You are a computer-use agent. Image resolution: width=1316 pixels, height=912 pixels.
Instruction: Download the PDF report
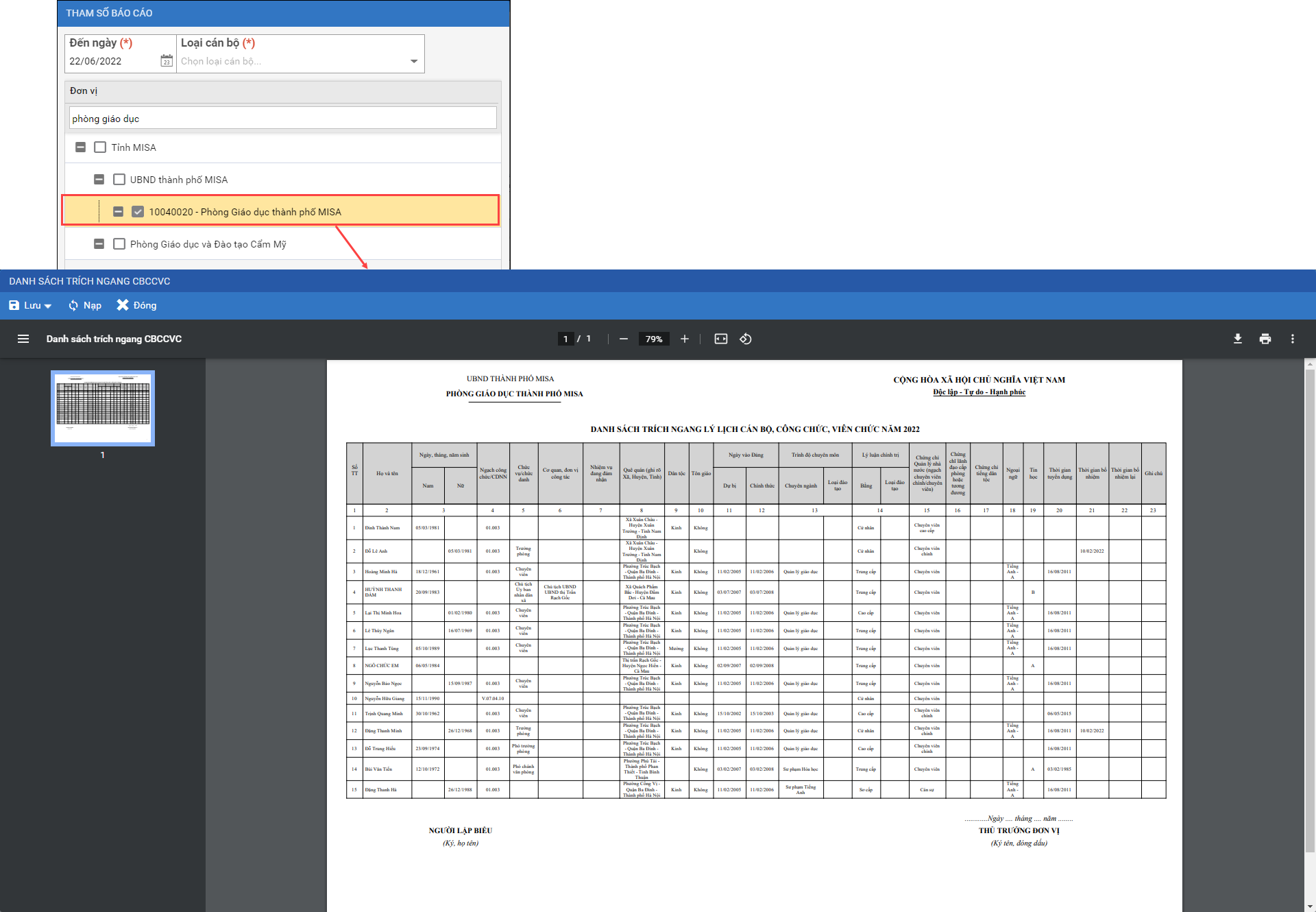pos(1237,339)
